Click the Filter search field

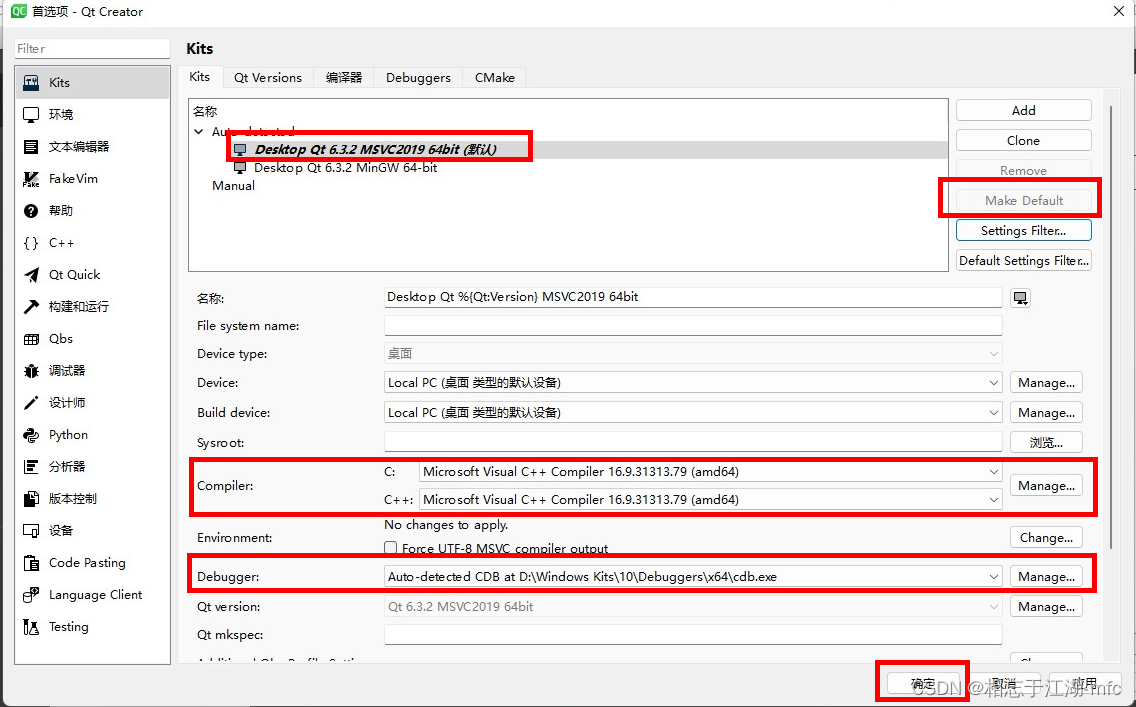click(x=92, y=49)
